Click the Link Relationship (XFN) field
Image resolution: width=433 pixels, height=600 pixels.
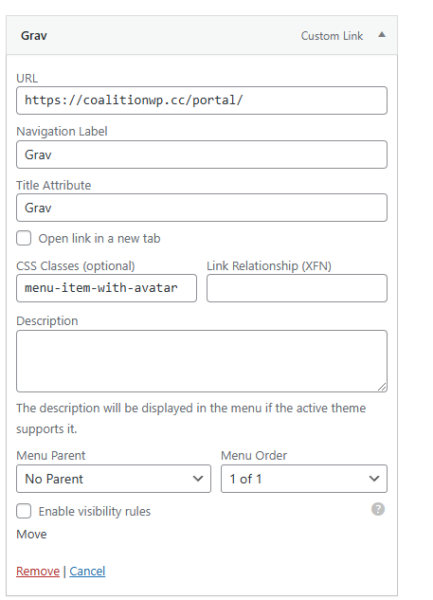coord(297,288)
